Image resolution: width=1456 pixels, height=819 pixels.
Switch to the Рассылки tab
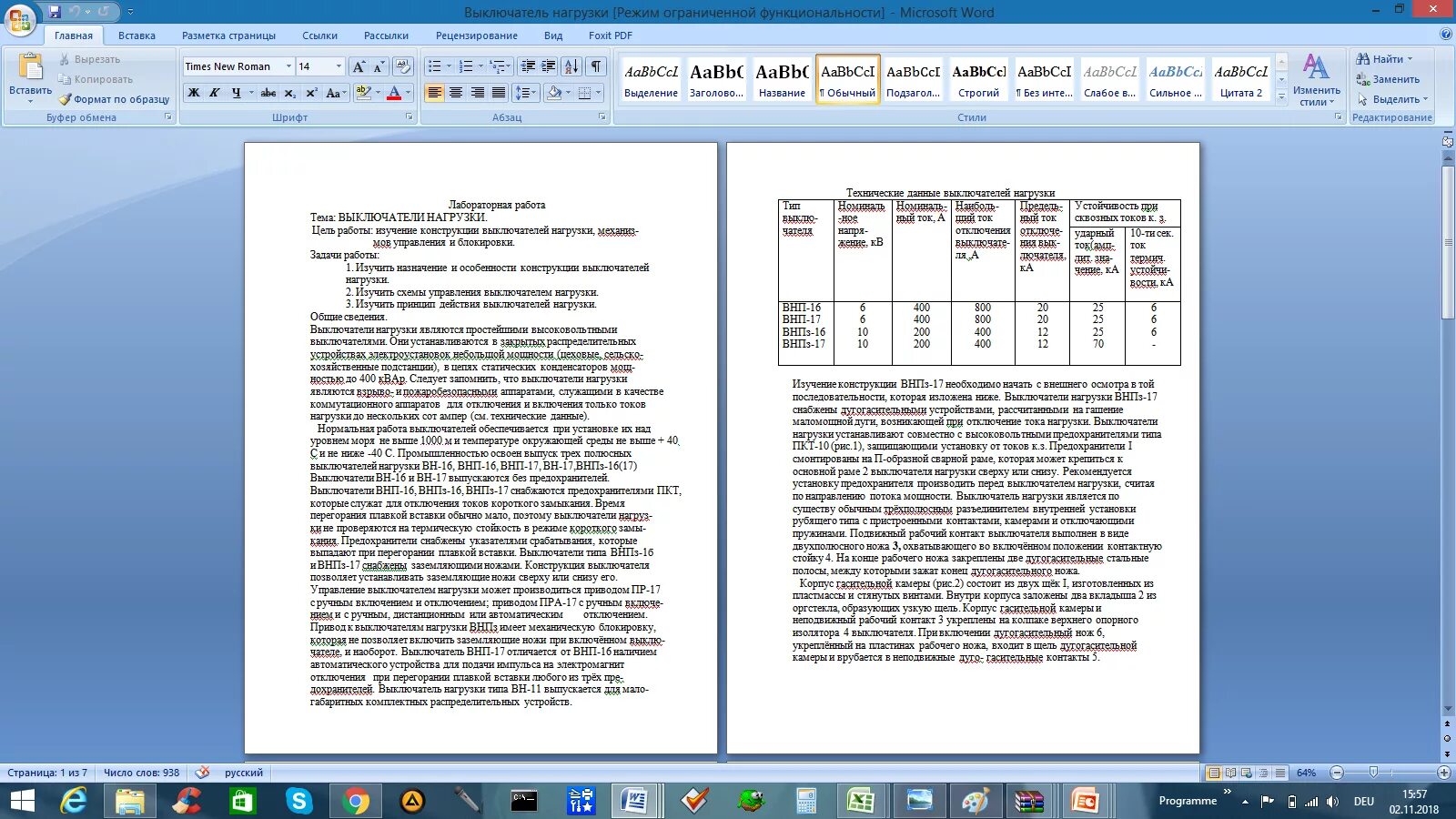tap(386, 35)
